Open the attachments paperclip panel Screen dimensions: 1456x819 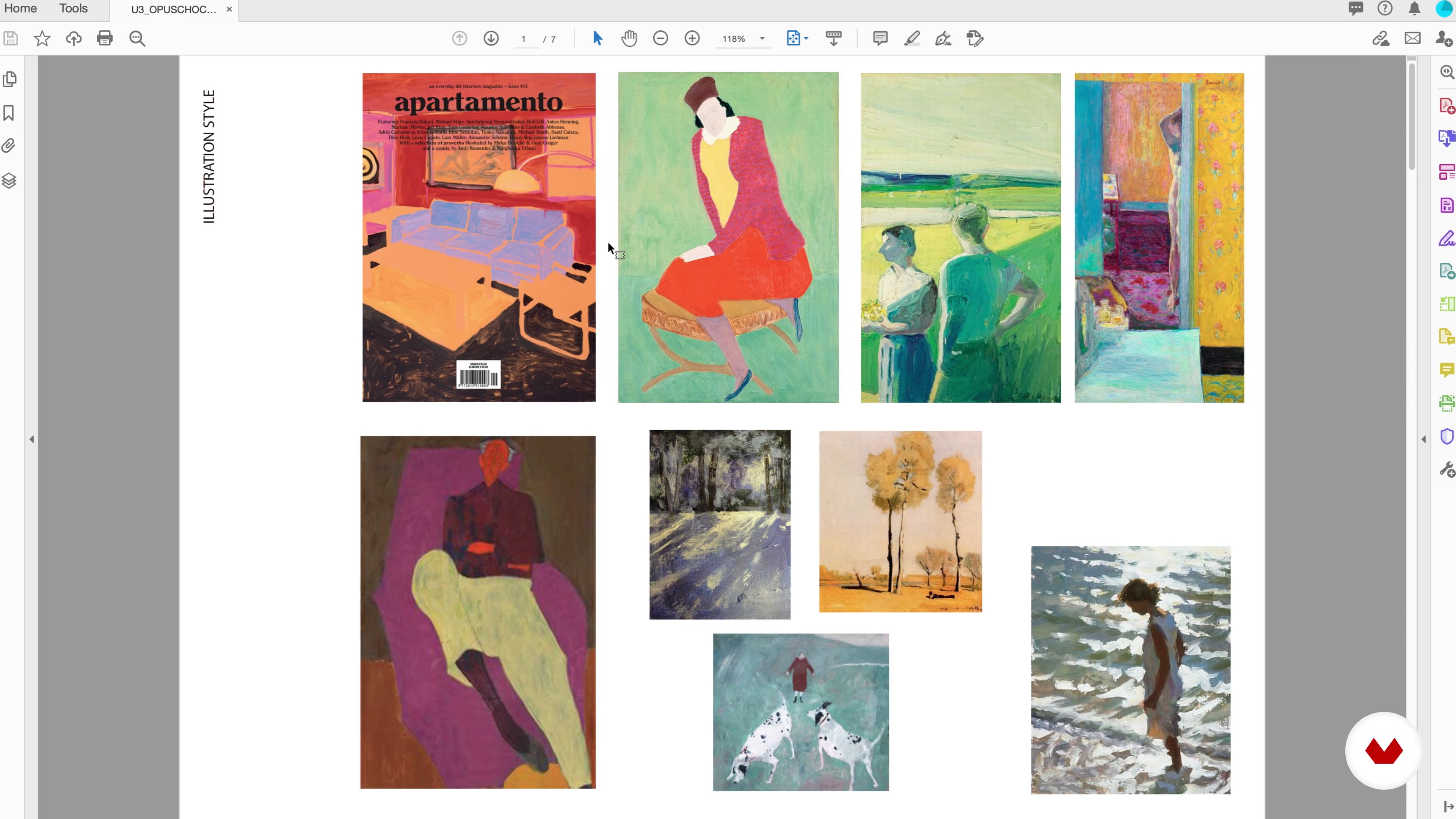tap(8, 146)
